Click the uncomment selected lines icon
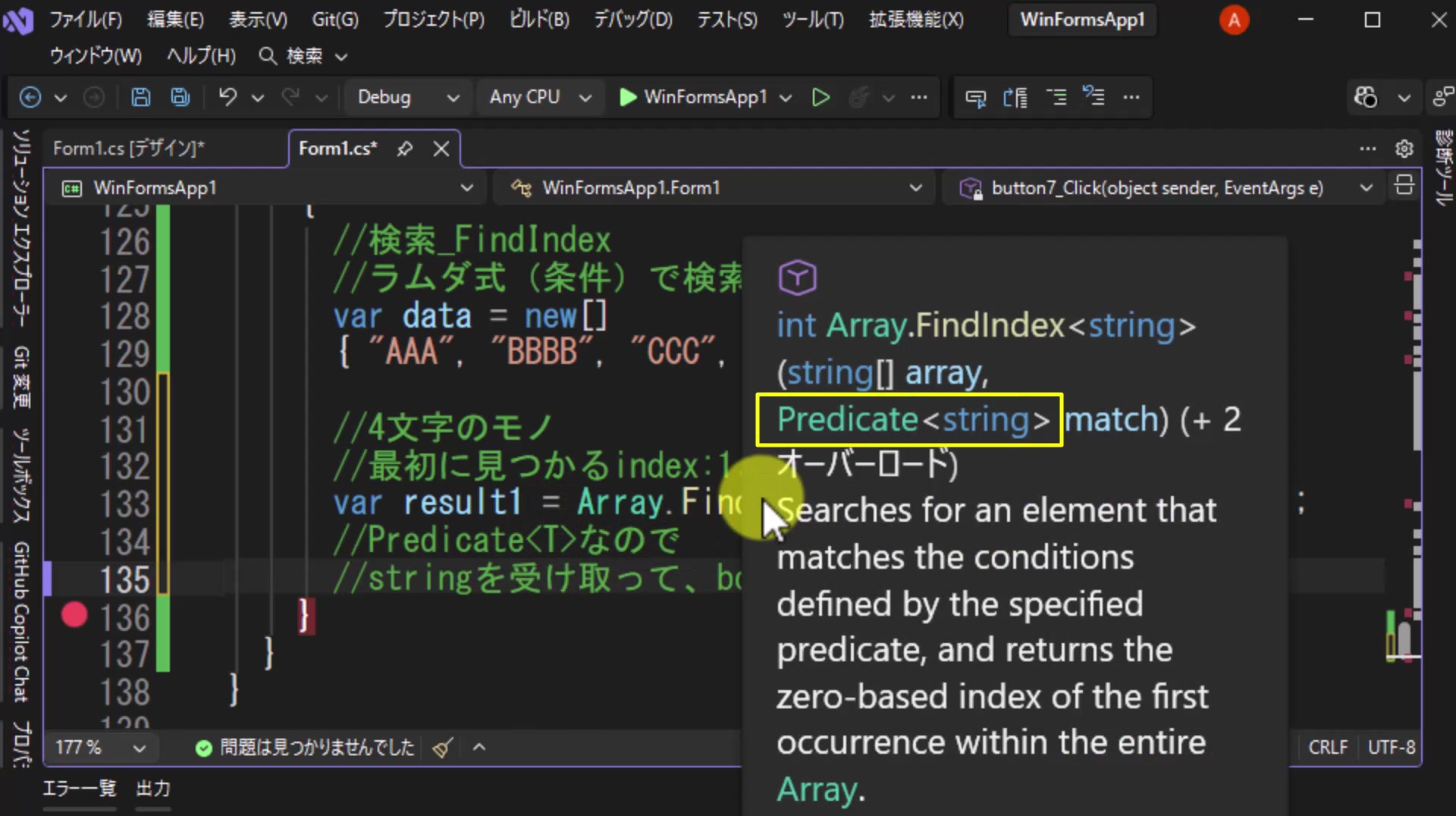This screenshot has height=816, width=1456. coord(1093,97)
